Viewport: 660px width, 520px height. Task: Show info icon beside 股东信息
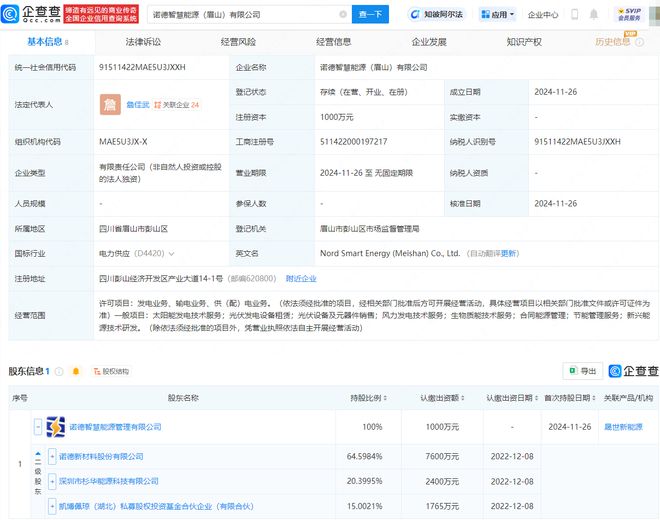tap(59, 371)
